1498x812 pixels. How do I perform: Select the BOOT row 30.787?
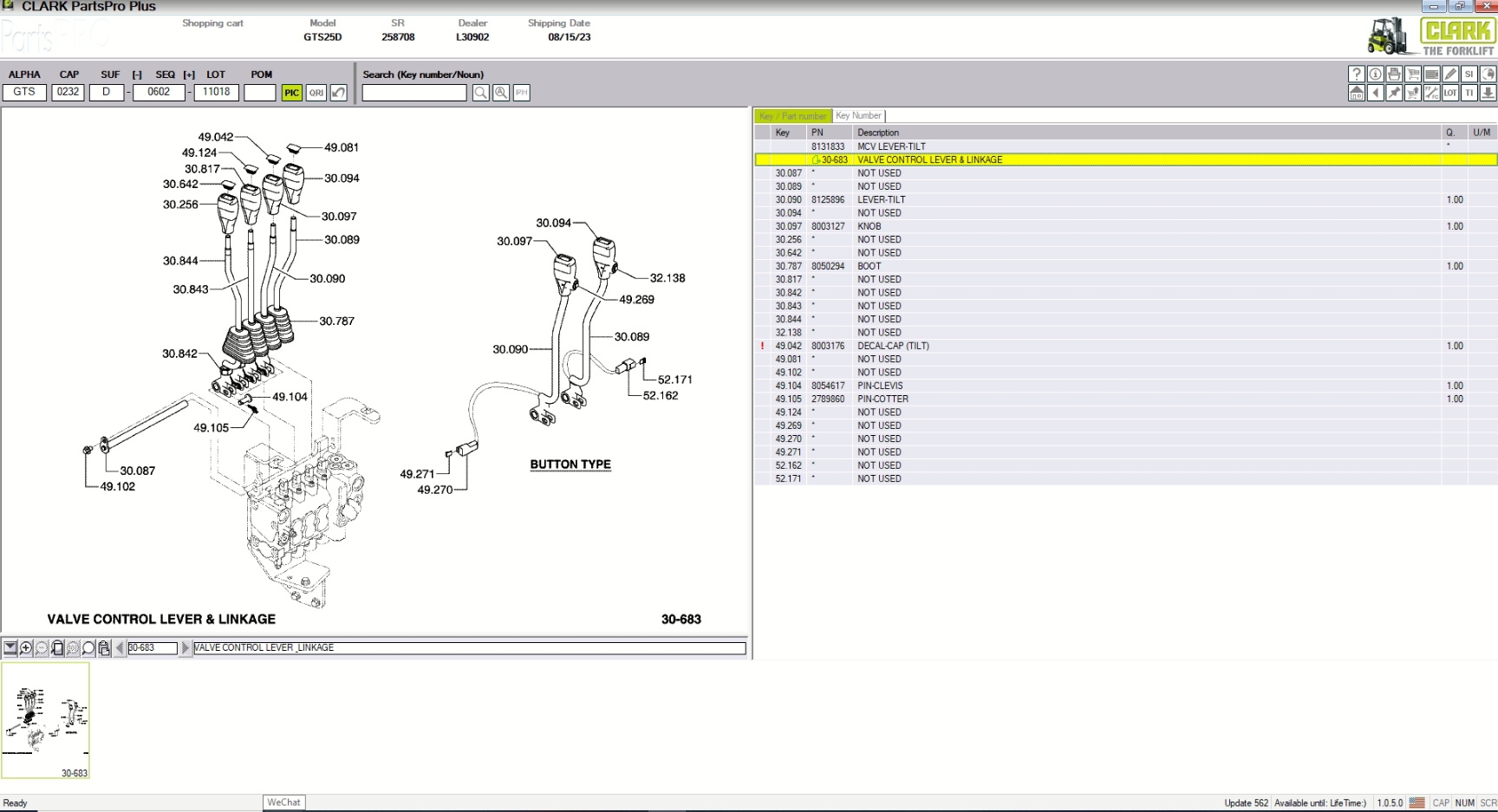(1126, 266)
